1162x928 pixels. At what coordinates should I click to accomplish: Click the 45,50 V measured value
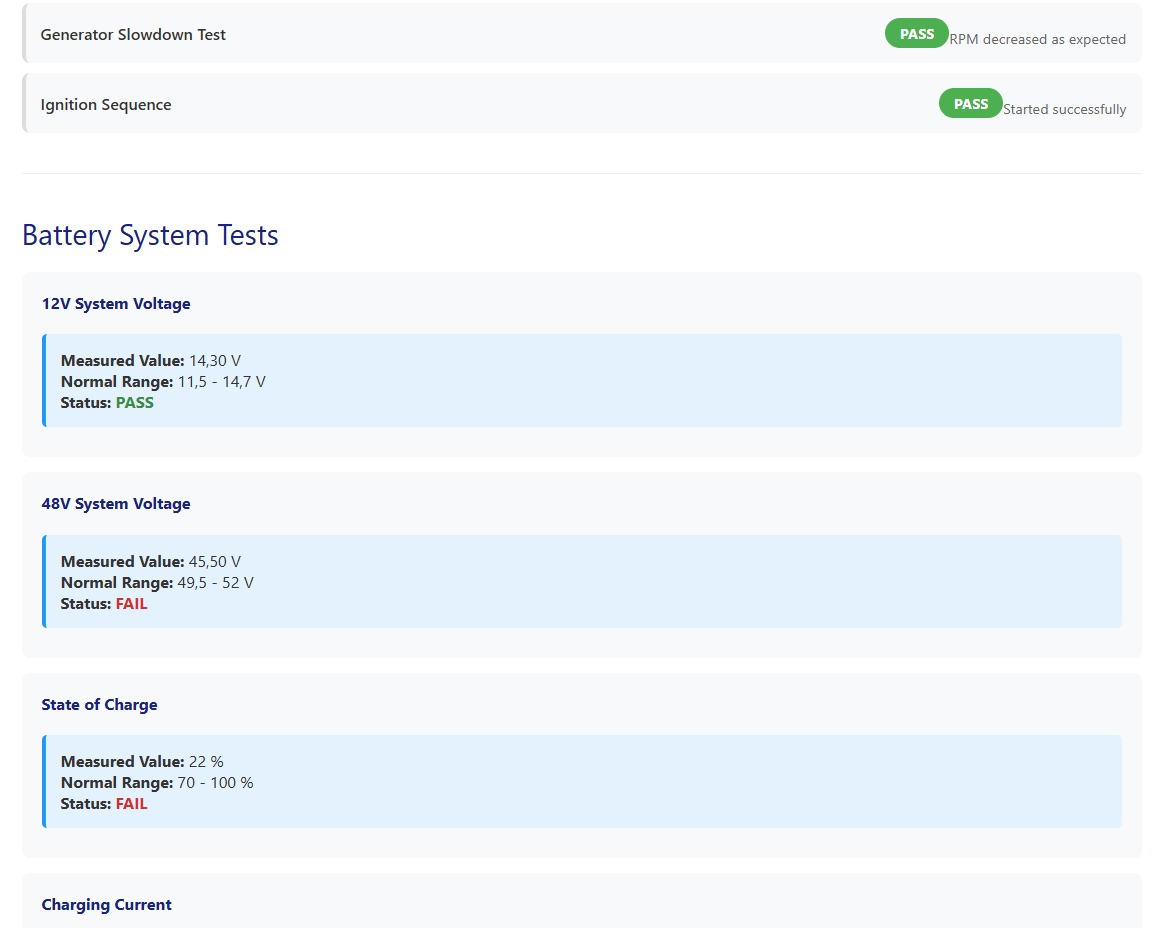click(215, 562)
